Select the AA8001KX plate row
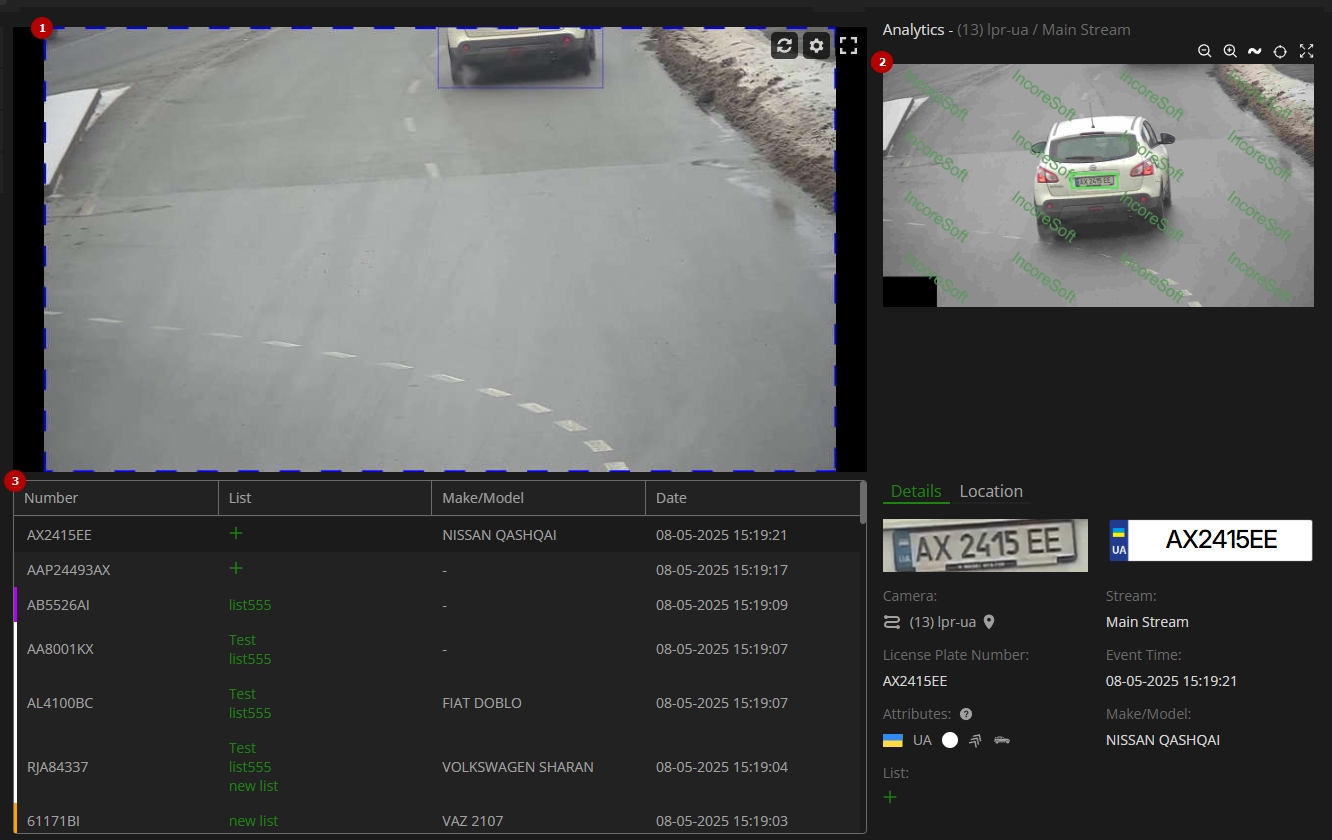The width and height of the screenshot is (1332, 840). (x=437, y=649)
